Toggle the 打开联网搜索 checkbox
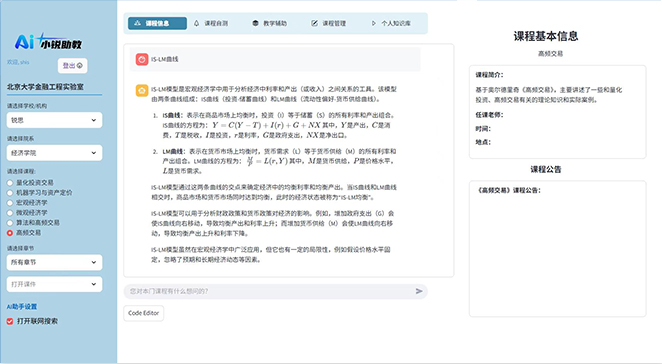Image resolution: width=662 pixels, height=364 pixels. click(x=10, y=321)
